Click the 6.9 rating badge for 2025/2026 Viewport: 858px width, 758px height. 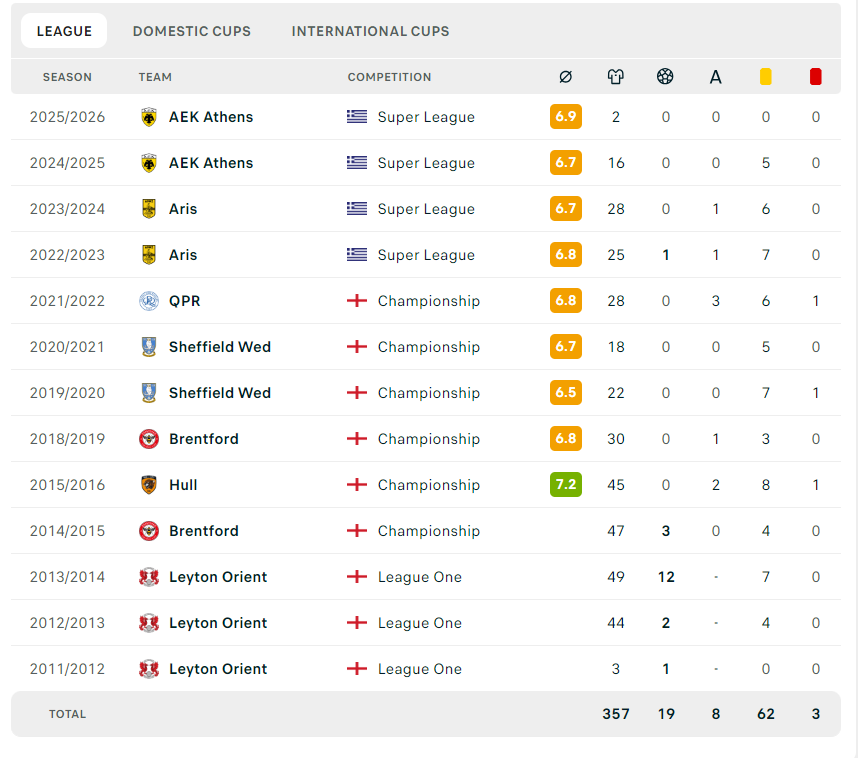[x=565, y=117]
